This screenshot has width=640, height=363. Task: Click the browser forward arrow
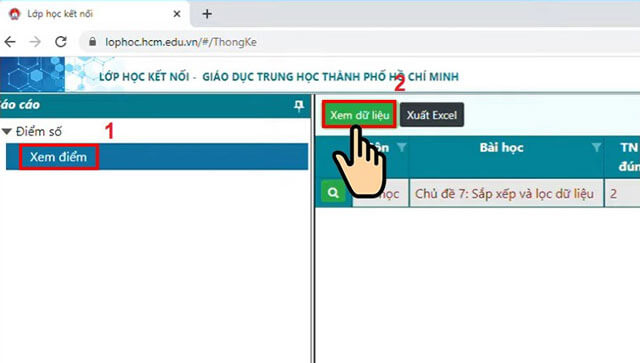[35, 42]
